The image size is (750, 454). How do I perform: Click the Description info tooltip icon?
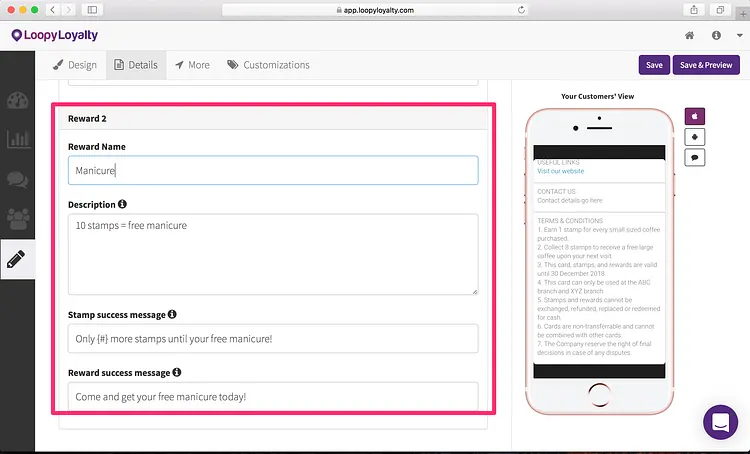[x=122, y=204]
